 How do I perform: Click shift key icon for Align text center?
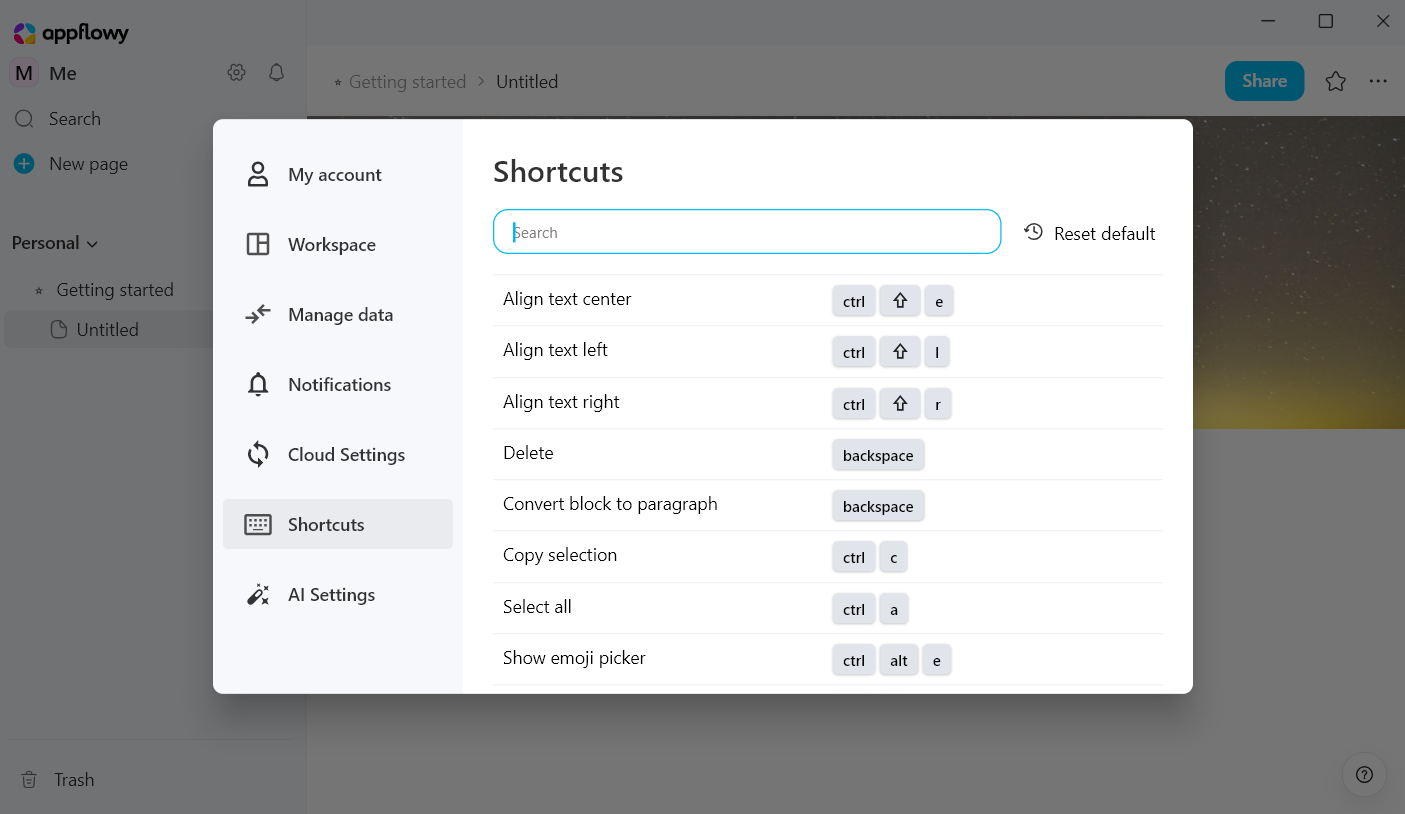pyautogui.click(x=900, y=301)
